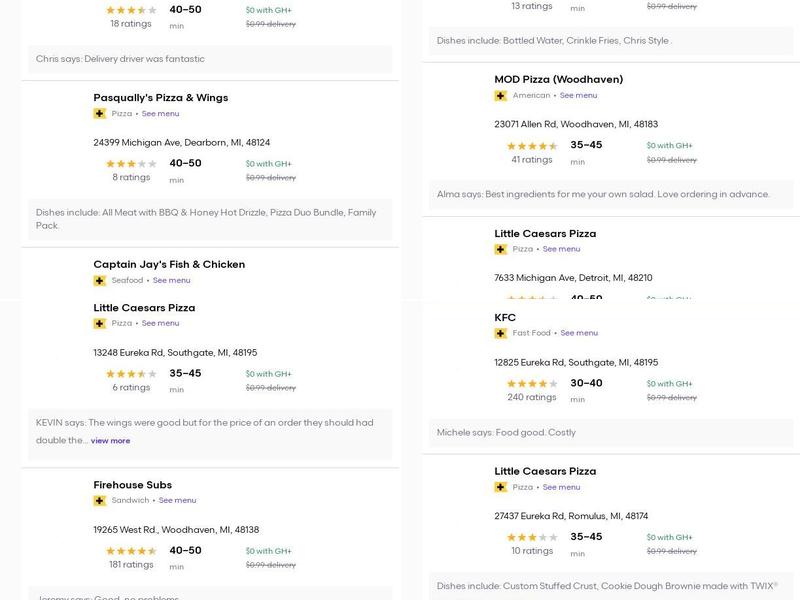Open See menu for Pasqually's Pizza & Wings

pos(160,114)
